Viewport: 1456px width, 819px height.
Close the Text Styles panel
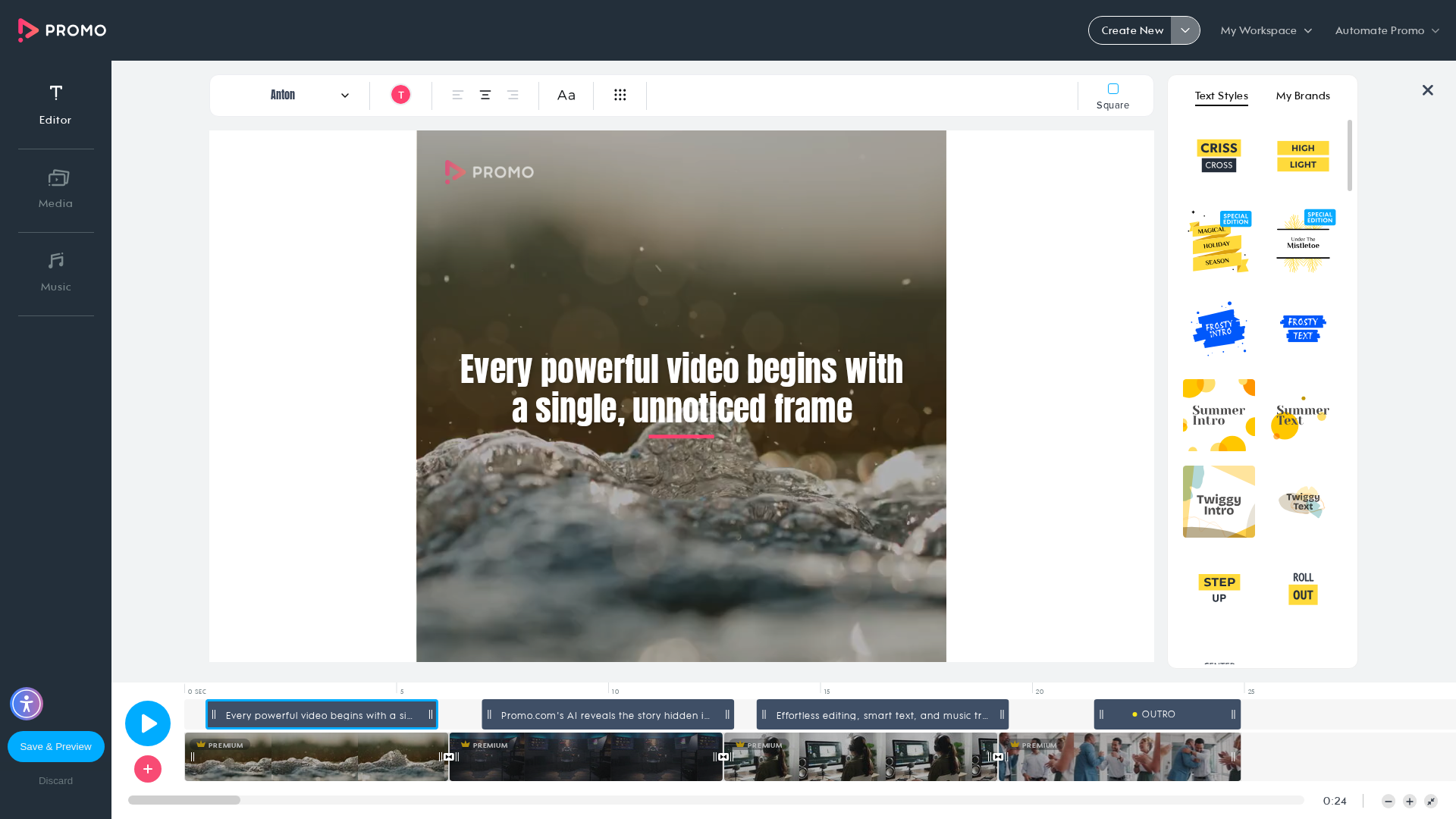pyautogui.click(x=1428, y=90)
